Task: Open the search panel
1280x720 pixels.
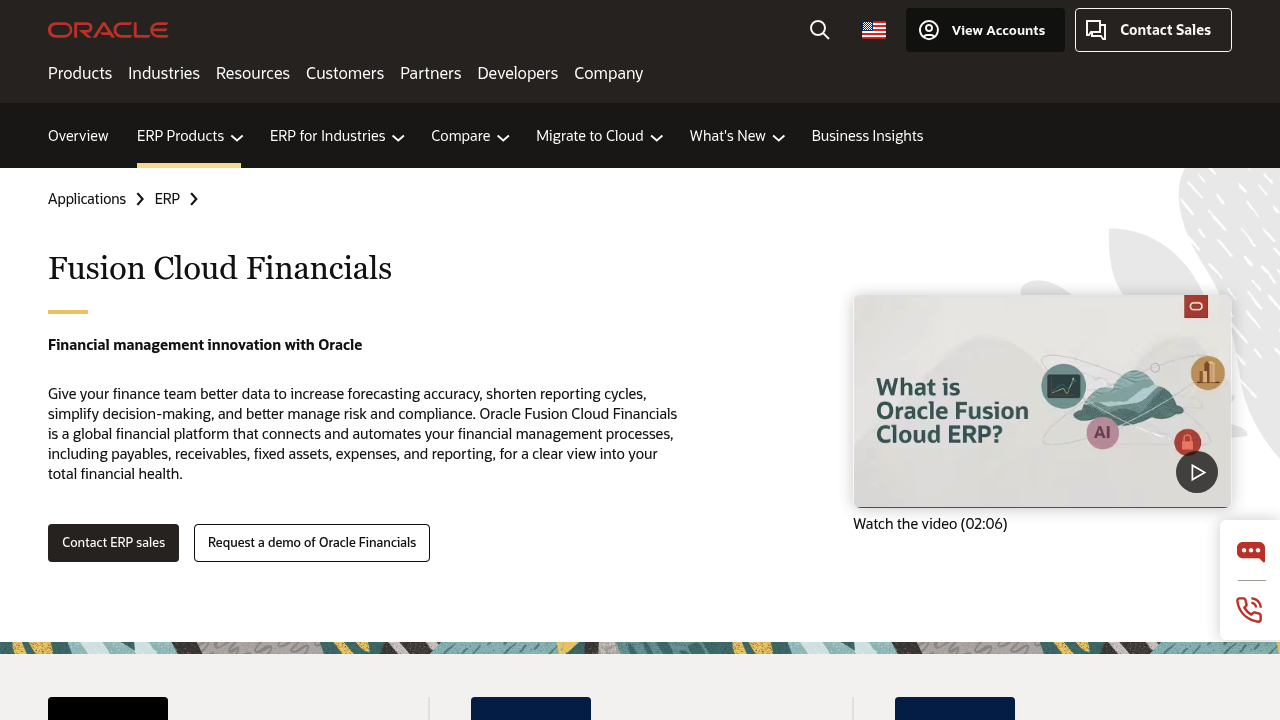Action: click(819, 30)
